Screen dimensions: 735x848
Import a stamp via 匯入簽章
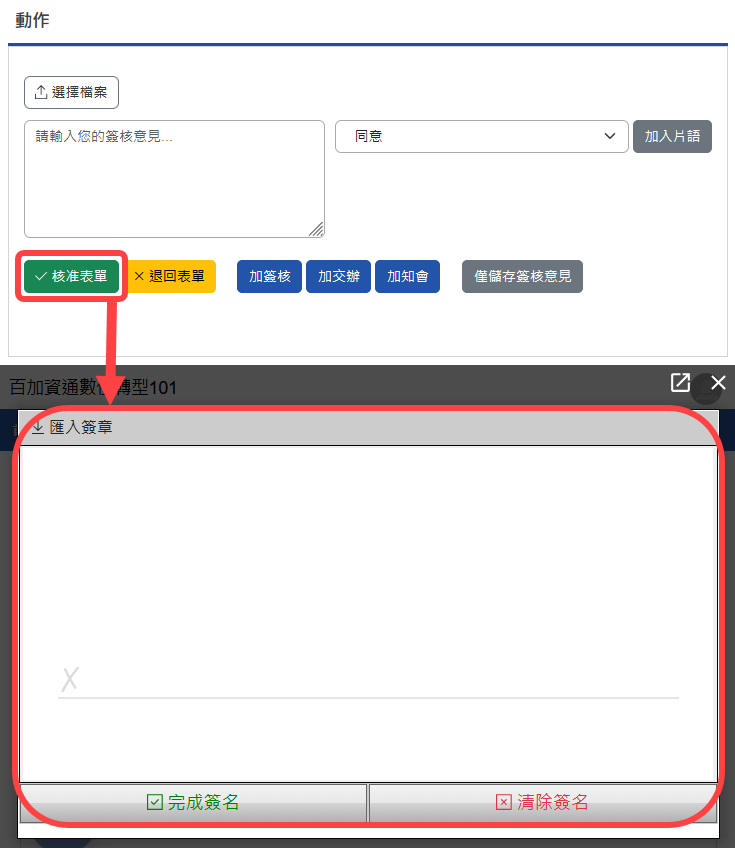click(72, 427)
